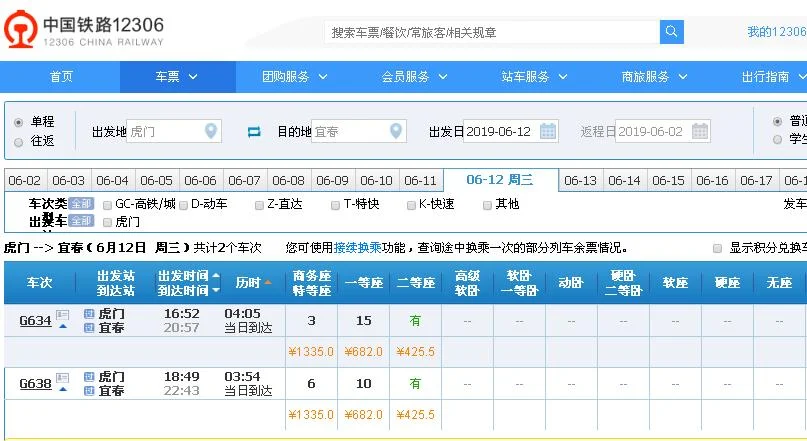Click the station icon beside 宜春 in G634 row
The height and width of the screenshot is (441, 807).
click(89, 328)
